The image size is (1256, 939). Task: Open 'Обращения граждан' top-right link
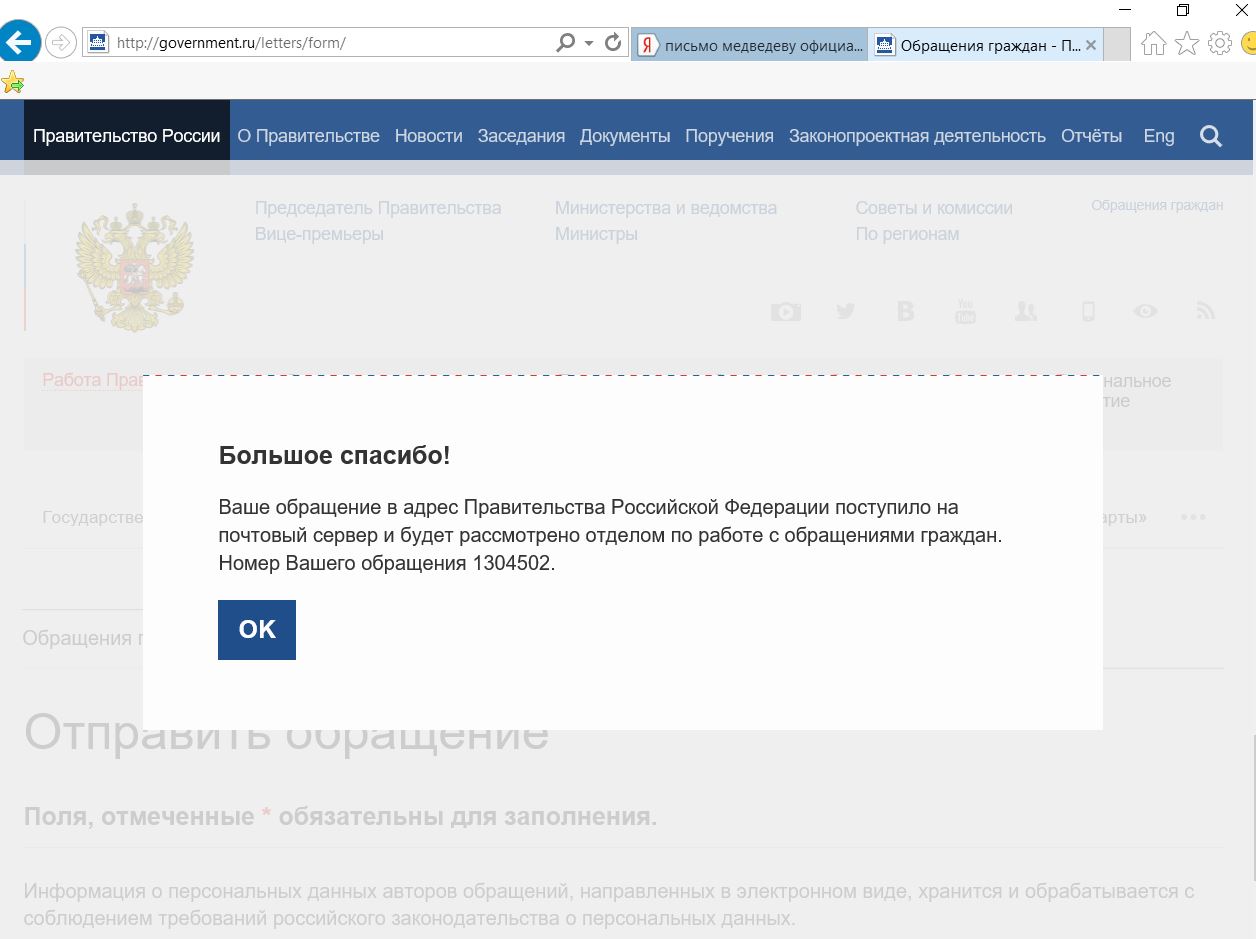pyautogui.click(x=1157, y=205)
